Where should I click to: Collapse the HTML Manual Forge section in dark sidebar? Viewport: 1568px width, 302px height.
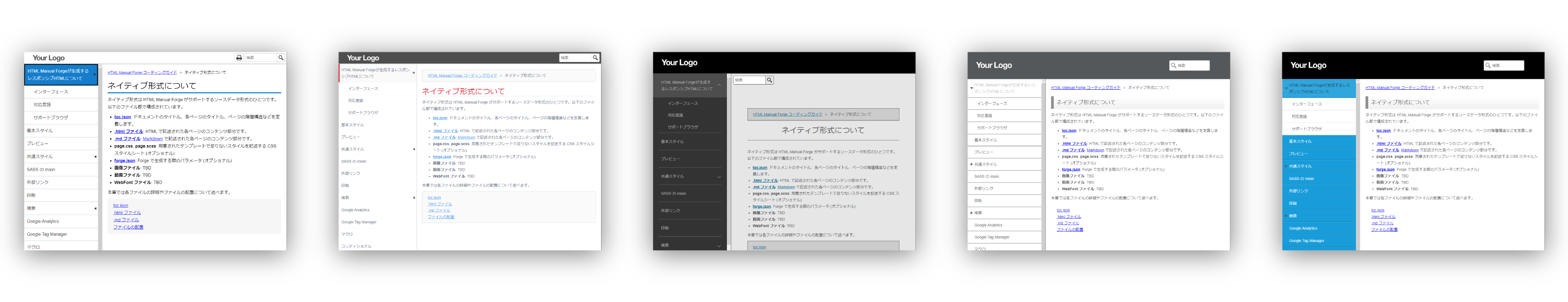pos(719,86)
